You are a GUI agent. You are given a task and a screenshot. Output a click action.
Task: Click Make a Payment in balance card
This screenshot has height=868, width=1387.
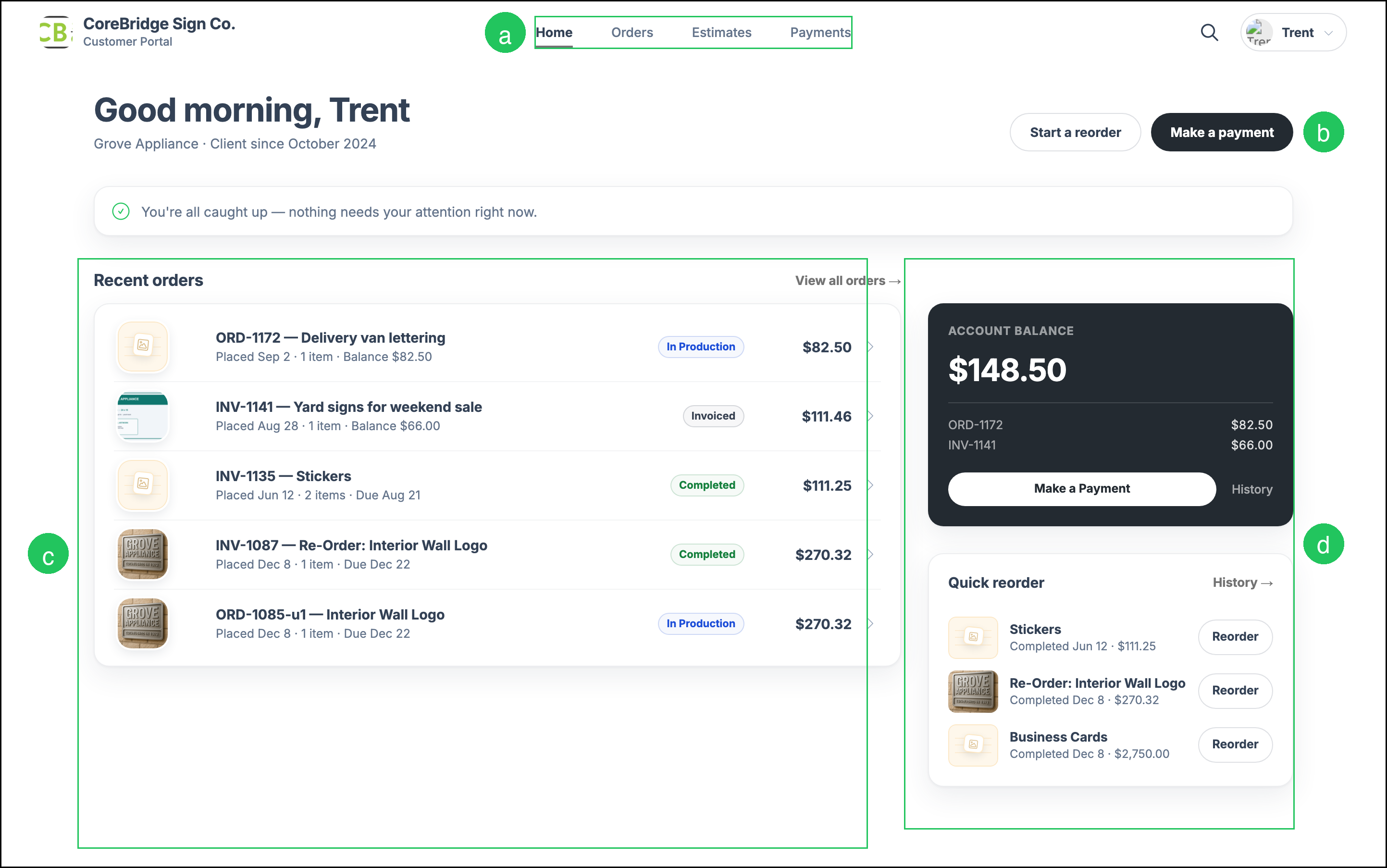(1082, 489)
